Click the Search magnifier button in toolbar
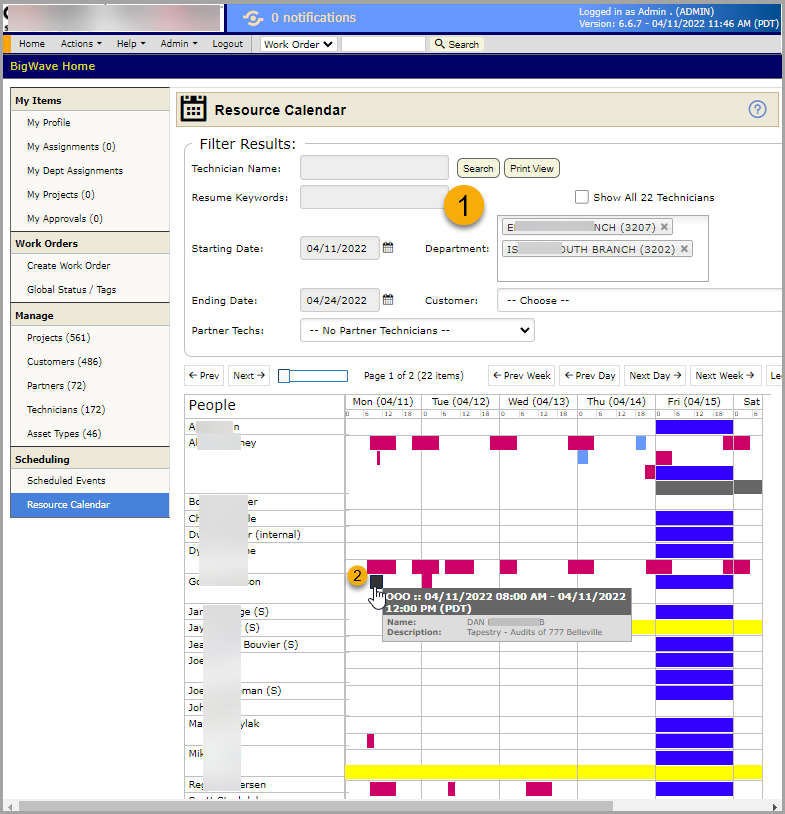Viewport: 785px width, 814px height. [x=456, y=44]
